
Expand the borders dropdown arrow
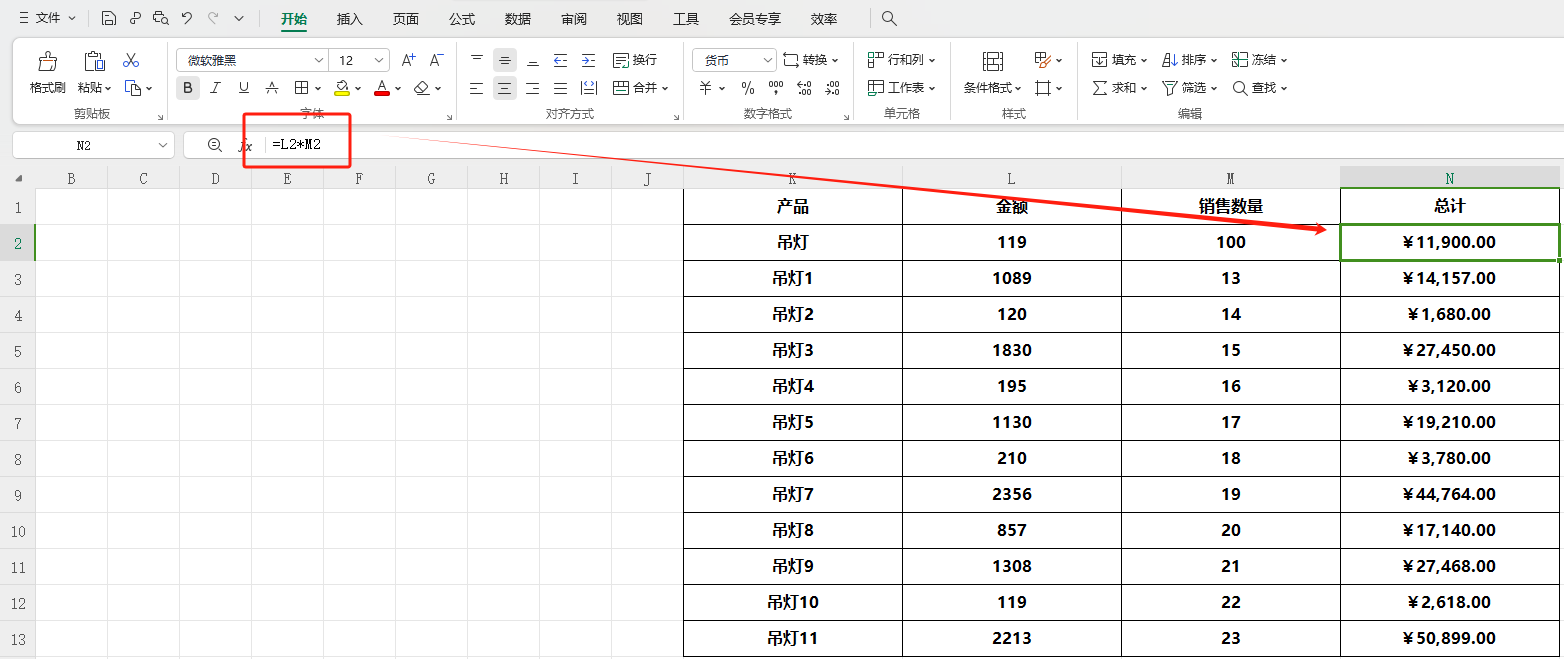tap(318, 88)
